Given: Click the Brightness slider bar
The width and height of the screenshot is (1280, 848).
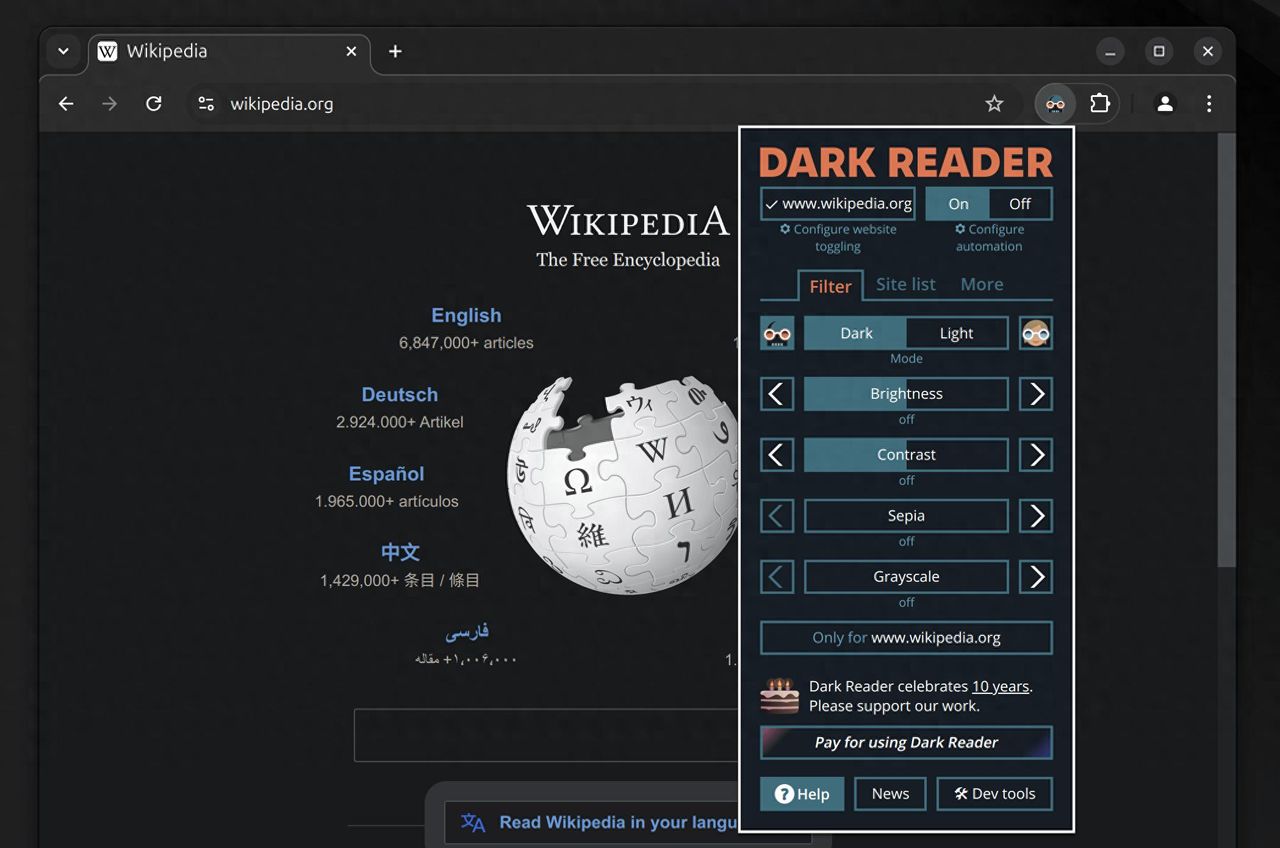Looking at the screenshot, I should click(906, 394).
